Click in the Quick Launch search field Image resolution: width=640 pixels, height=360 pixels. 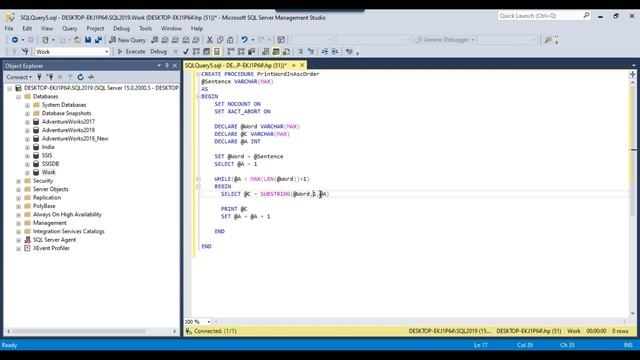coord(540,16)
